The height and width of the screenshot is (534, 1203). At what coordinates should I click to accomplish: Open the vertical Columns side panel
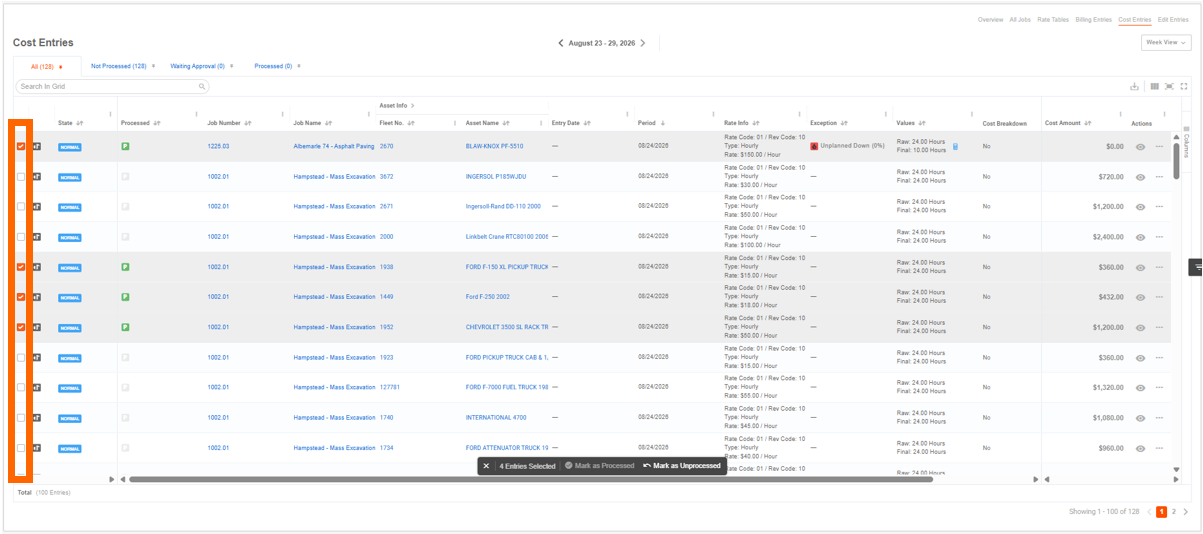1186,146
